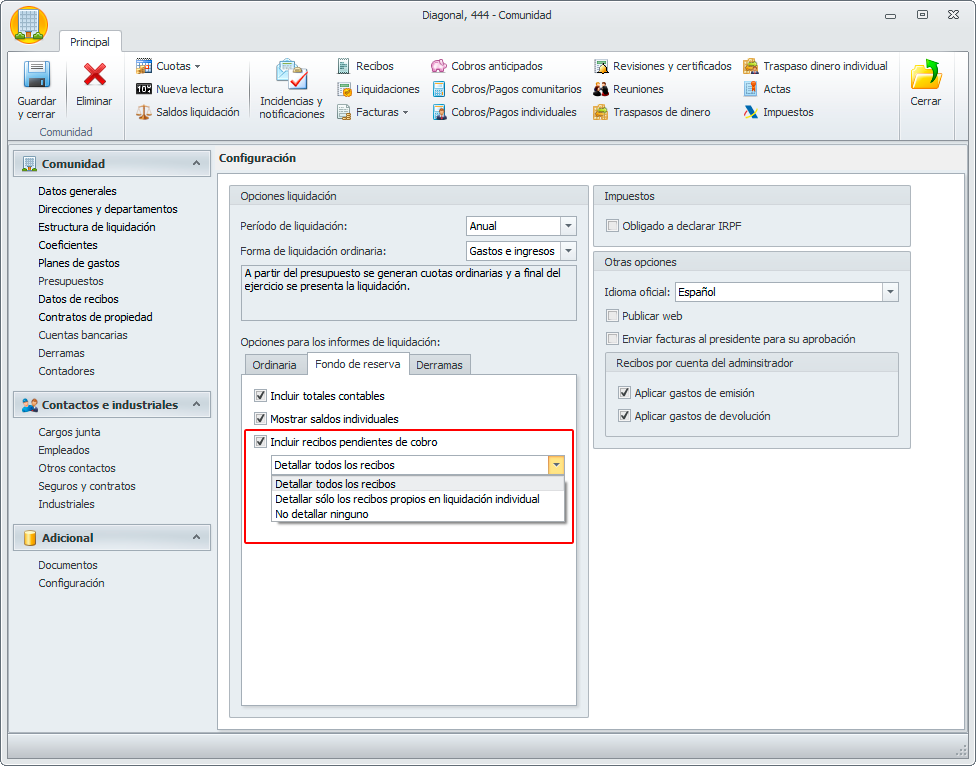This screenshot has width=976, height=766.
Task: Click the Contactos e industriales people icon
Action: click(29, 404)
